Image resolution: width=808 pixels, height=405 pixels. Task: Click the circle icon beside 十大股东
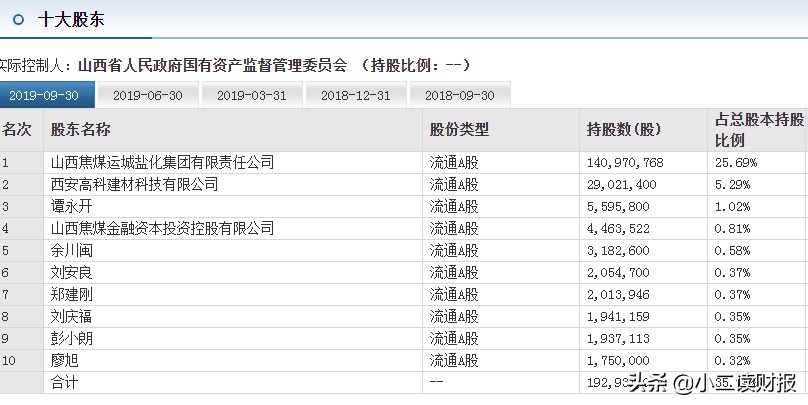(19, 20)
